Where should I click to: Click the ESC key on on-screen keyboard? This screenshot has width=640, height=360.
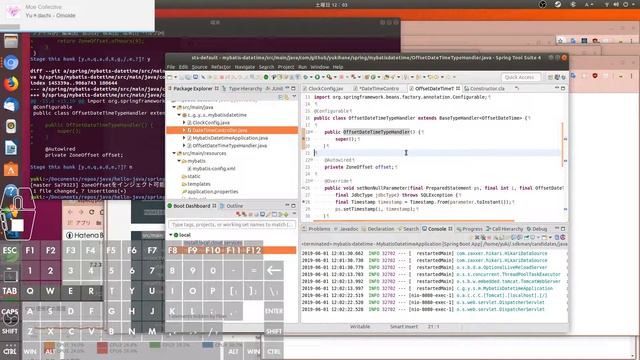click(x=10, y=250)
